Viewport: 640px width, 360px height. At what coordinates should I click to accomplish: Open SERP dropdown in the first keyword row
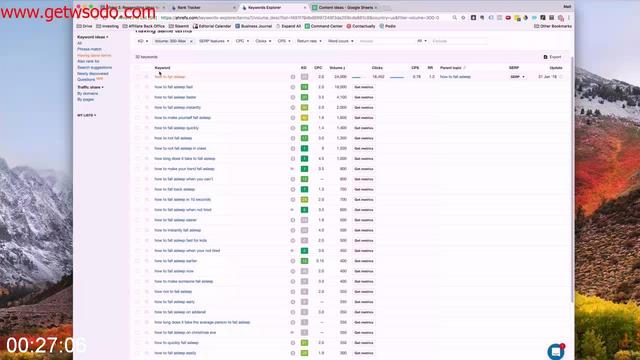click(517, 77)
